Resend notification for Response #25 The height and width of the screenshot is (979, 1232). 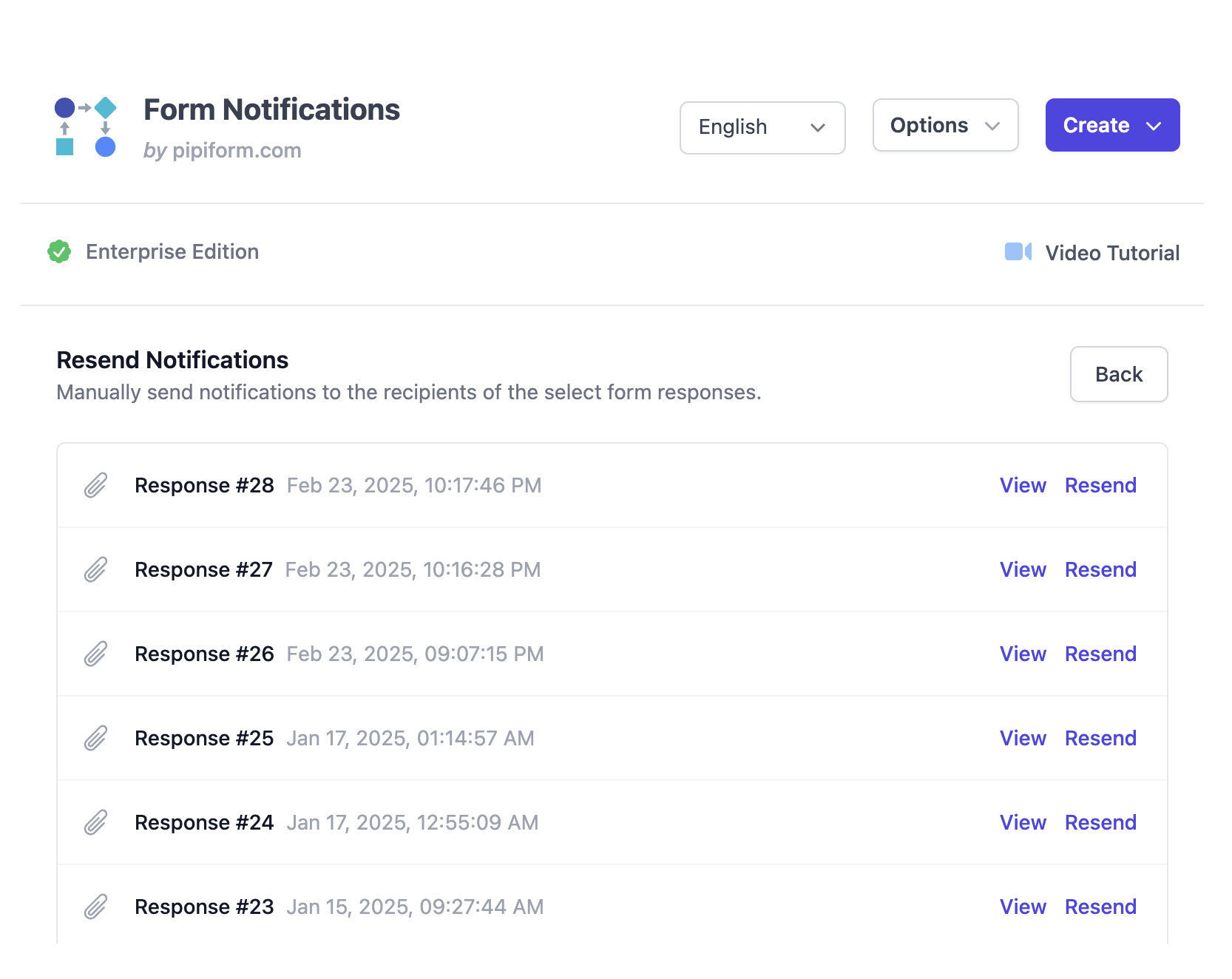[x=1100, y=739]
